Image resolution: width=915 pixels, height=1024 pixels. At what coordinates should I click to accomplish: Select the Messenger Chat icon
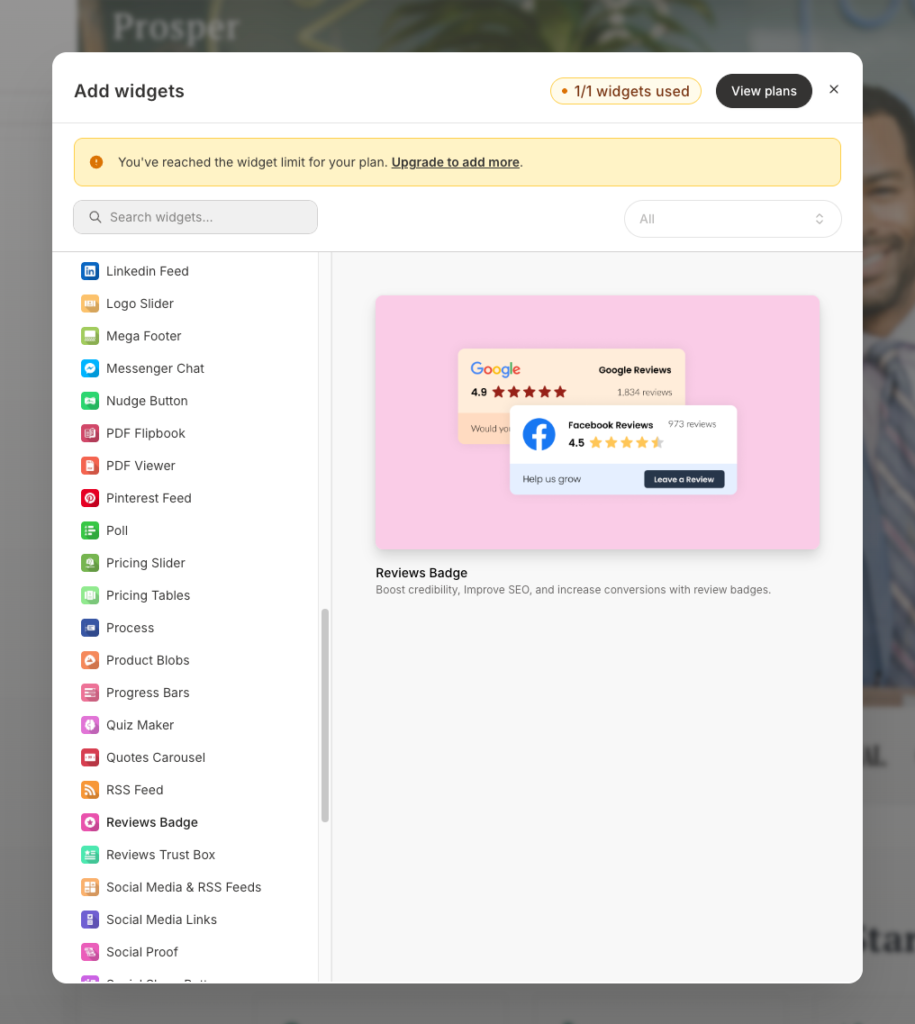[89, 368]
